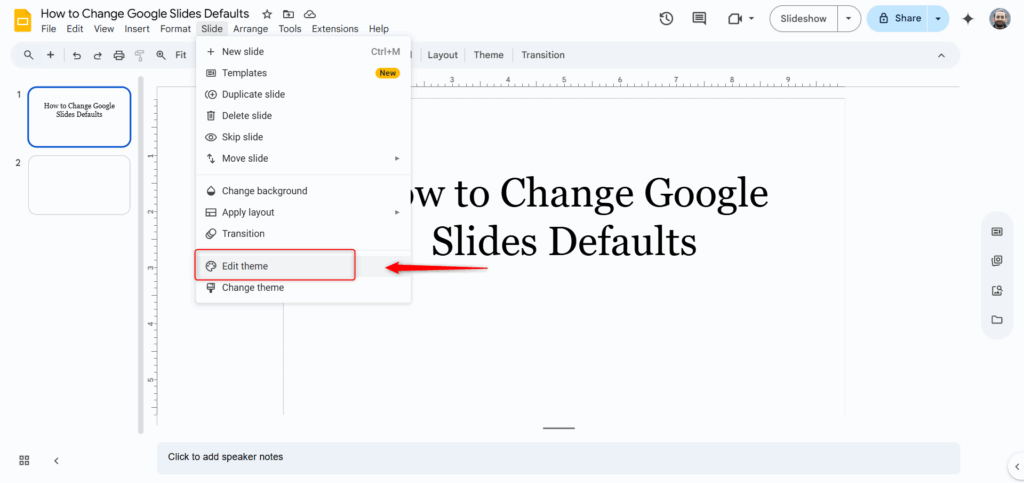Click the move to folder icon
Viewport: 1024px width, 483px height.
[288, 14]
